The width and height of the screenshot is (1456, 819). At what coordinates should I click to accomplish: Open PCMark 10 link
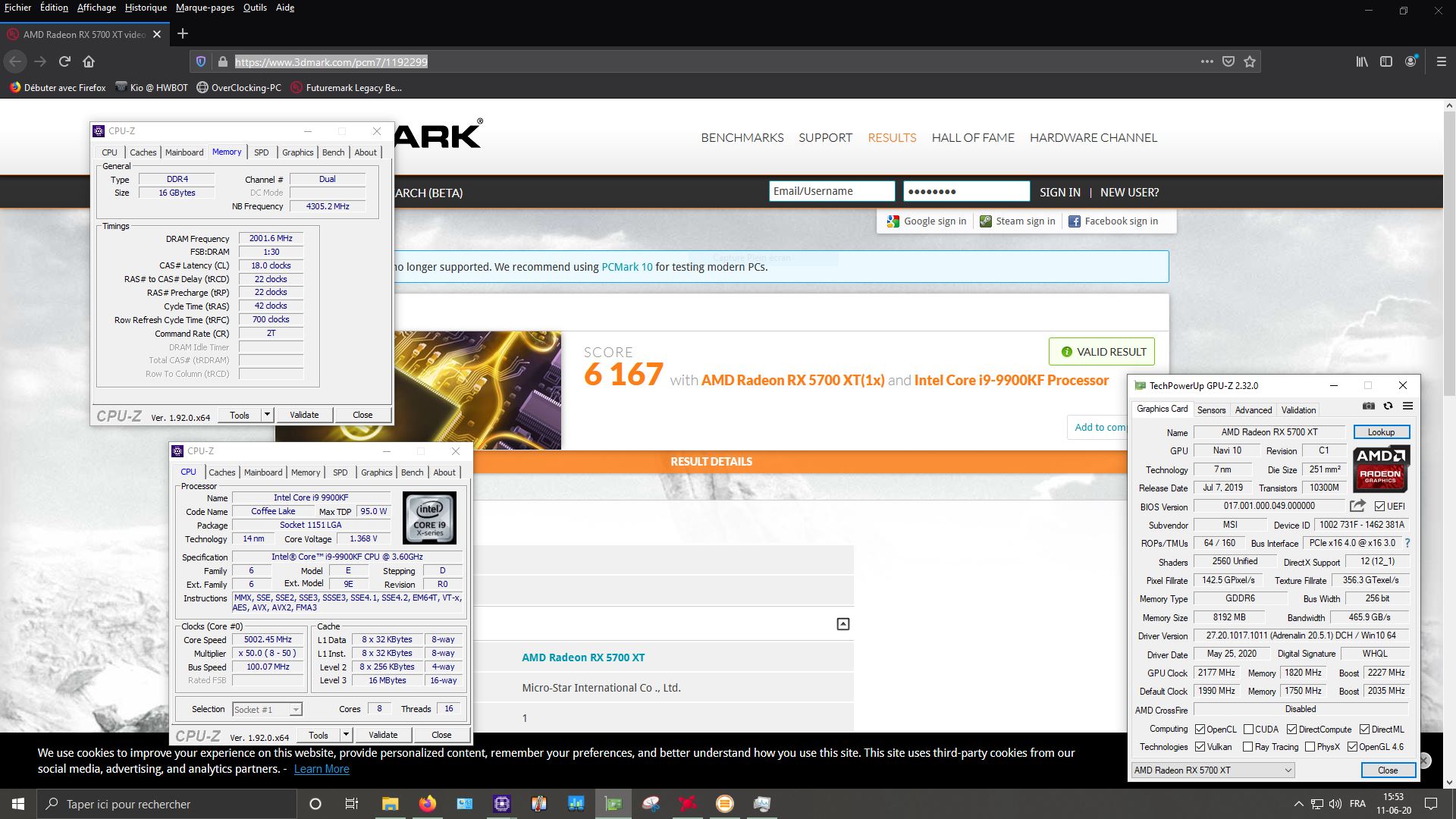click(626, 267)
